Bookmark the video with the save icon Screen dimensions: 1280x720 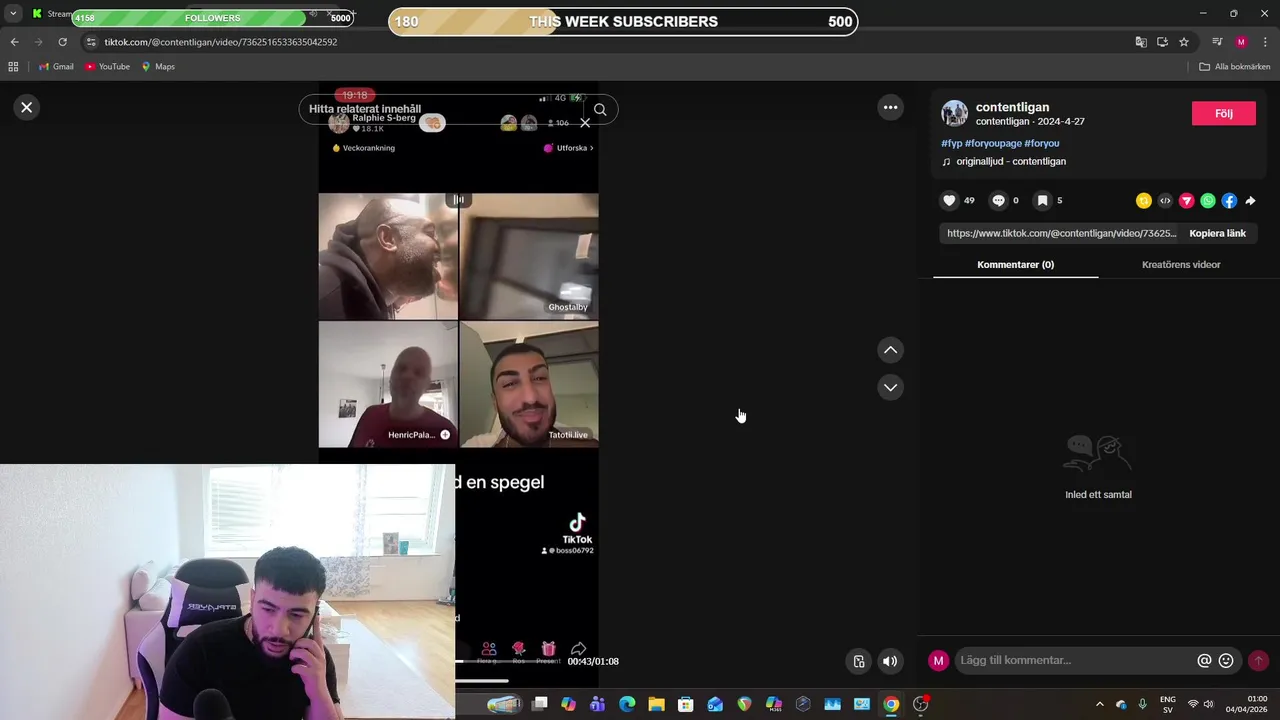click(x=1042, y=200)
